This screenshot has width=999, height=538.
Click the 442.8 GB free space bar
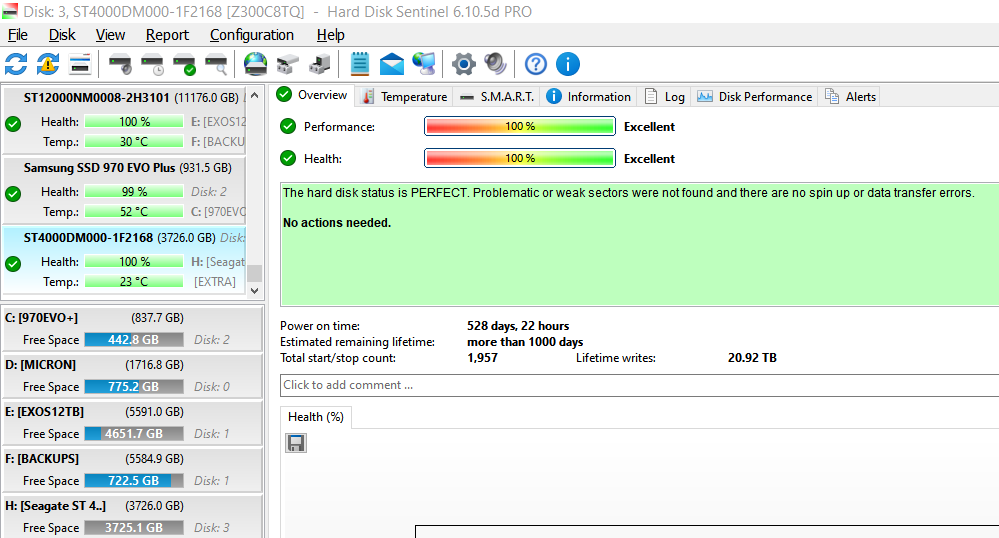[x=134, y=340]
